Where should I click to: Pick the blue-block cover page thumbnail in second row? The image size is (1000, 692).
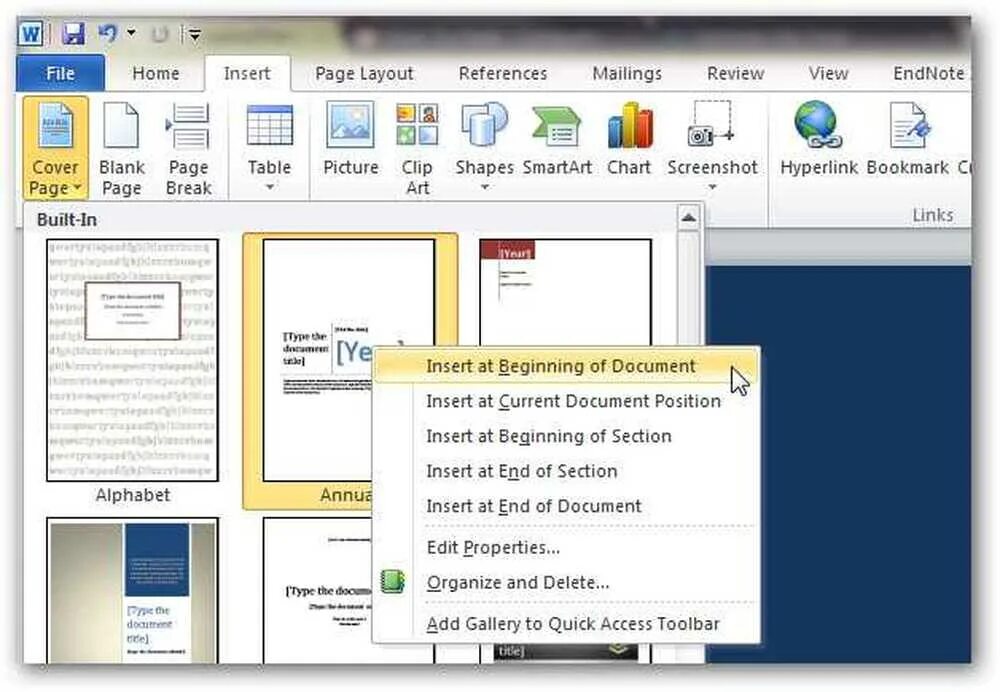click(x=133, y=590)
